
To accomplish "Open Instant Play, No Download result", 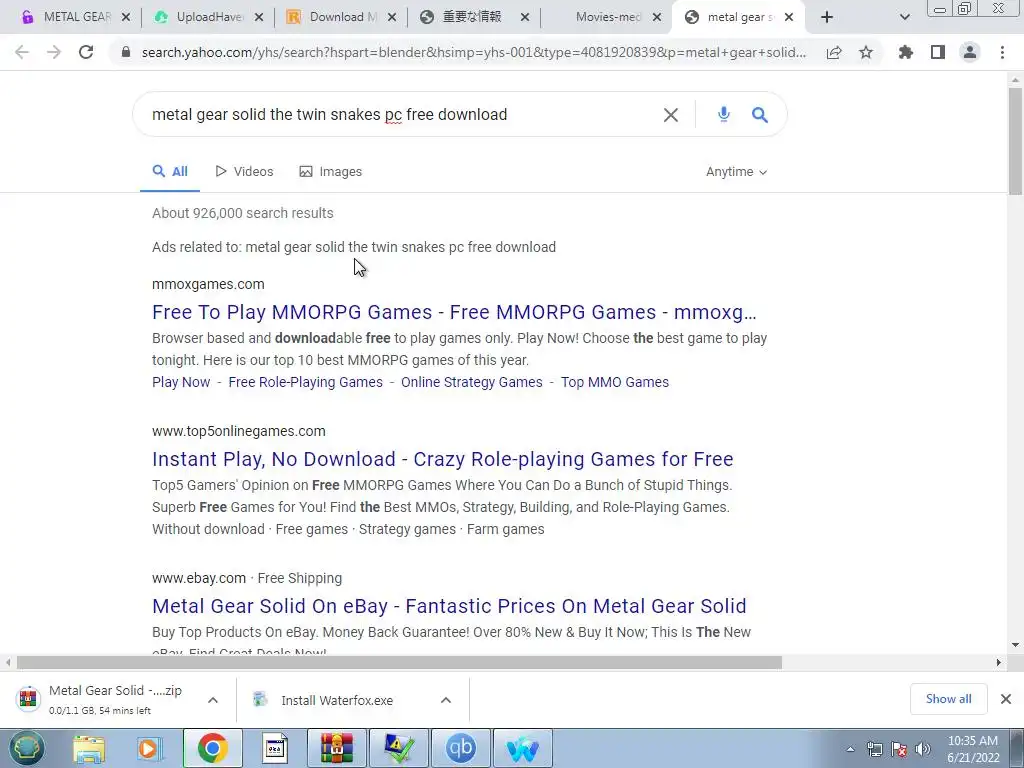I will click(443, 459).
